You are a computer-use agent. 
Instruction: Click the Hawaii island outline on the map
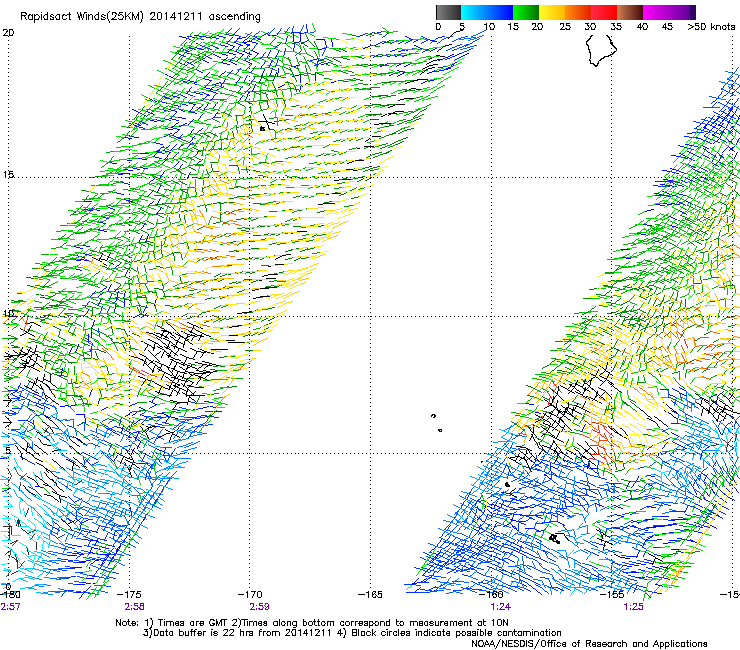601,49
